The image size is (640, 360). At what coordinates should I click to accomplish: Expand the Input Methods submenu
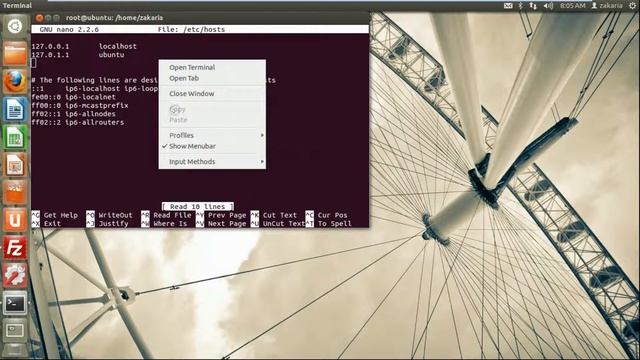click(212, 162)
